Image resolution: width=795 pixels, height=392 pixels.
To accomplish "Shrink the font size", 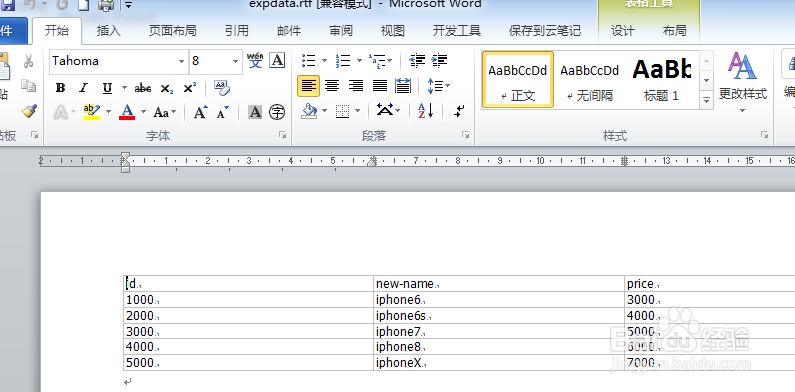I will click(x=223, y=112).
